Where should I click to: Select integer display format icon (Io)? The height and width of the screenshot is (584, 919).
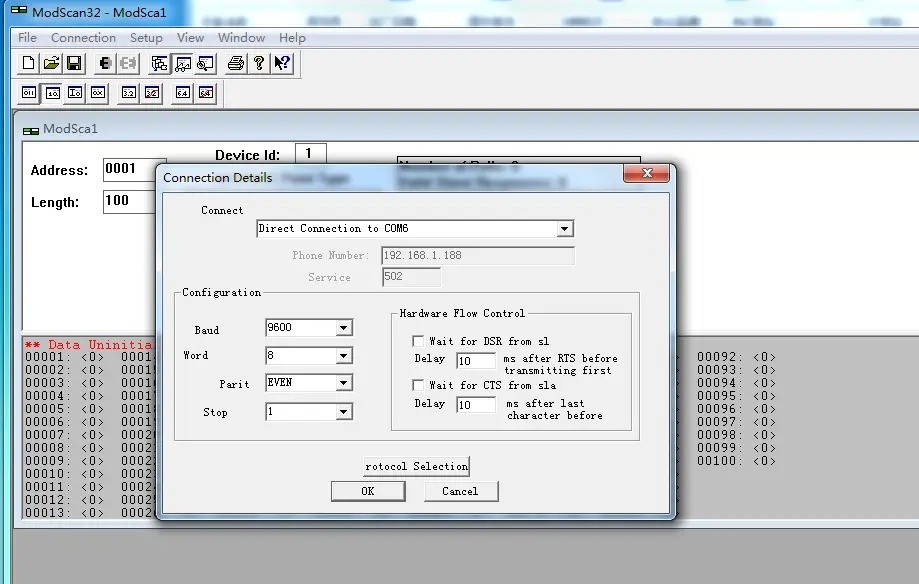point(75,93)
